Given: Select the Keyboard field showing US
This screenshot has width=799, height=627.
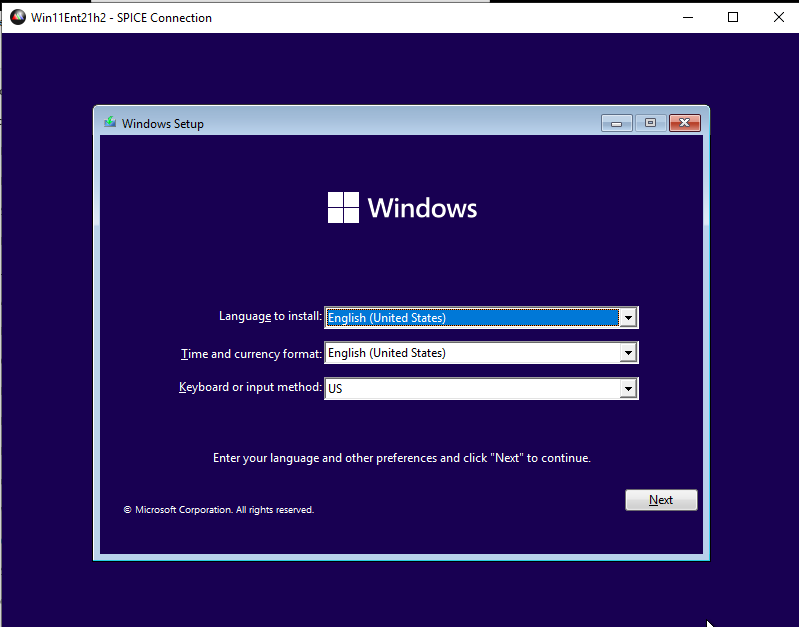Looking at the screenshot, I should pos(481,388).
